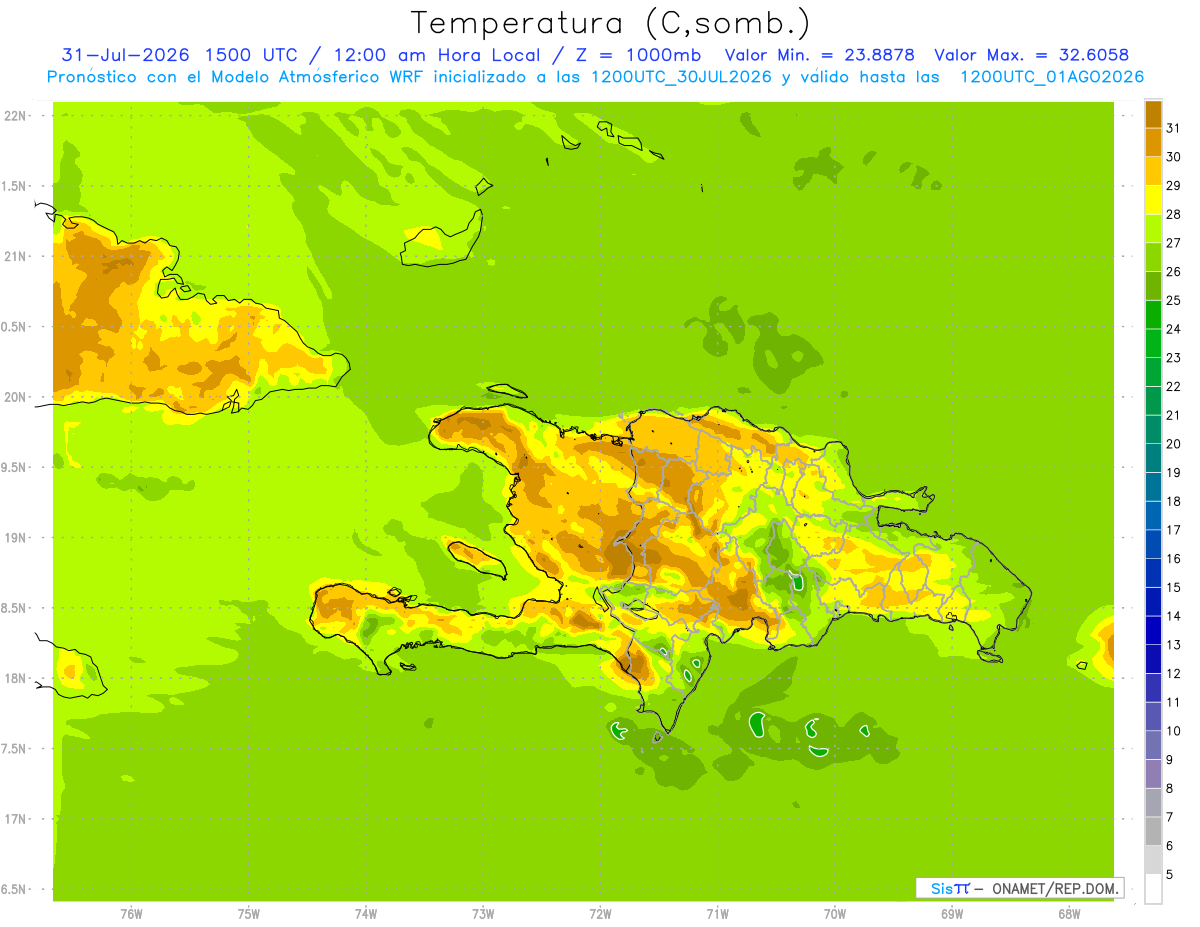The image size is (1200, 927).
Task: Click the legend value 20
Action: [x=1173, y=444]
